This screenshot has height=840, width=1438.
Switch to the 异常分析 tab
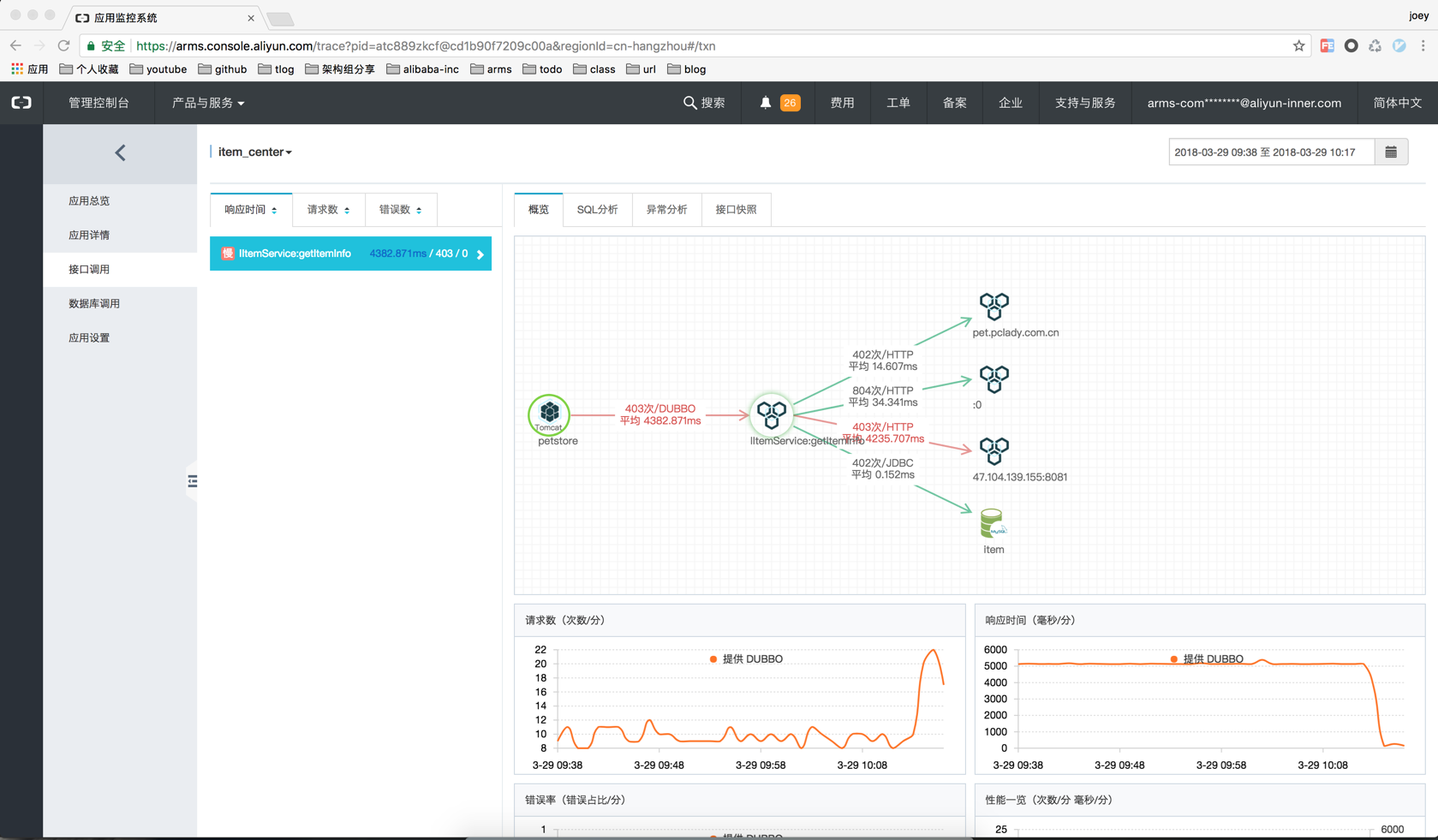click(x=666, y=210)
